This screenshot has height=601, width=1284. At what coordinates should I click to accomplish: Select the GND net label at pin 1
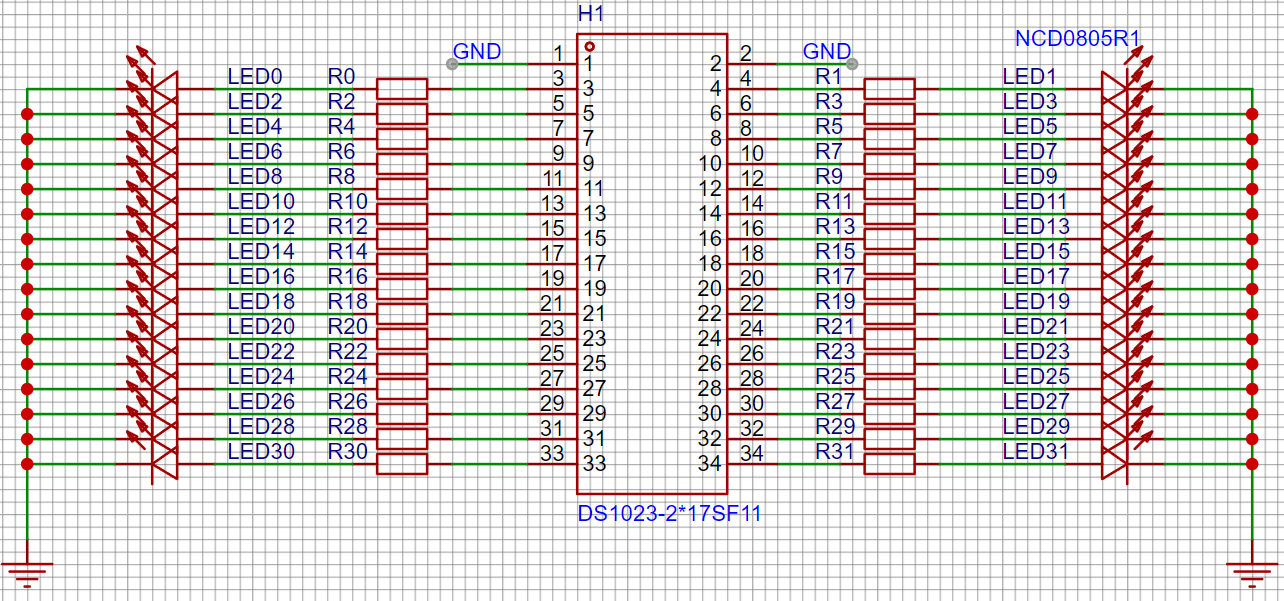tap(477, 52)
